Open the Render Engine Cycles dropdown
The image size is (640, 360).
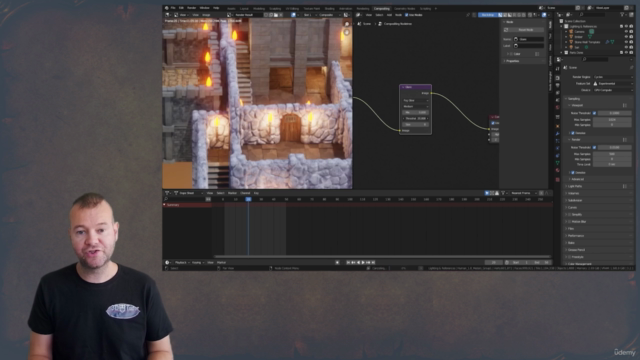pos(613,77)
